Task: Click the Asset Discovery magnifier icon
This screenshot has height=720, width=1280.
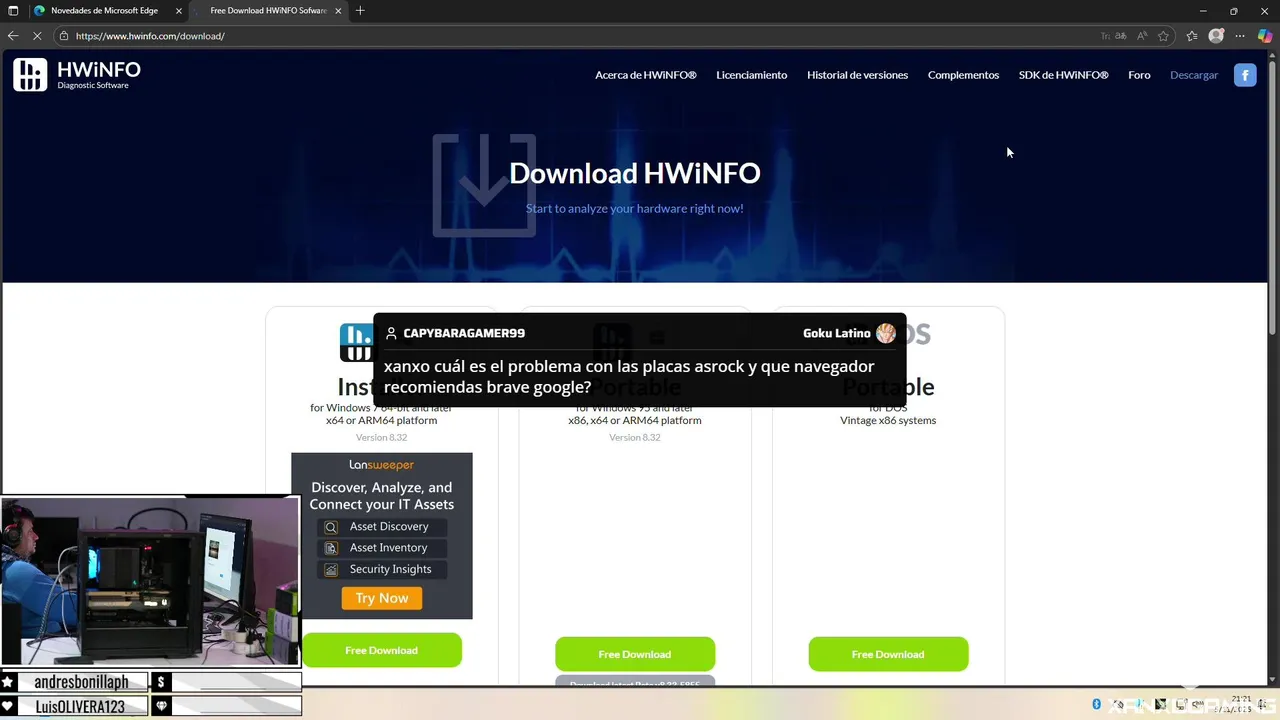Action: click(x=331, y=527)
